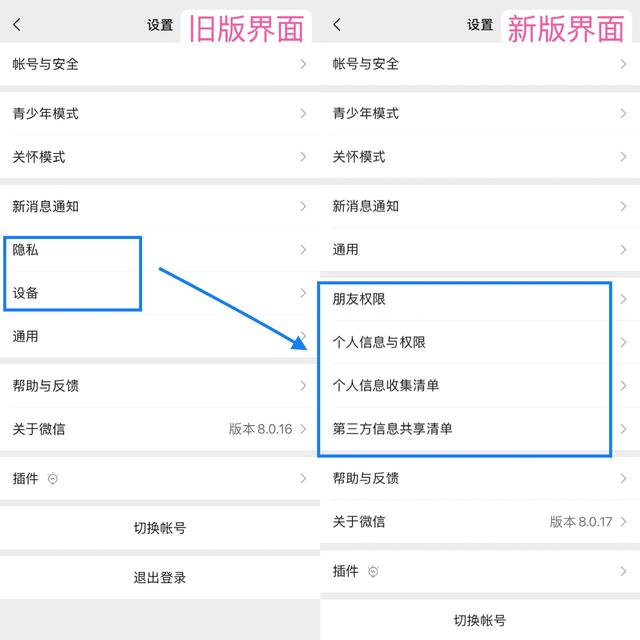Click chevron beside 个人信息收集清单 row
The width and height of the screenshot is (640, 640).
[x=623, y=385]
